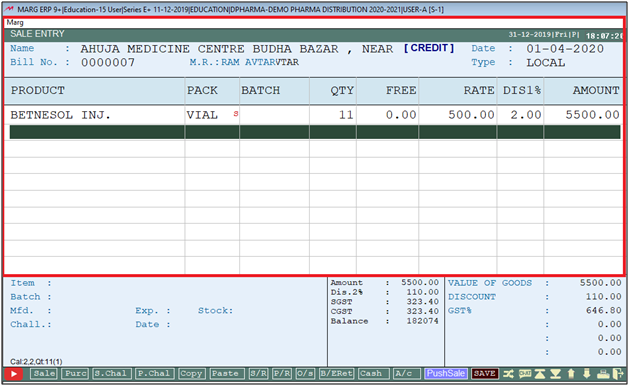
Task: Click the Type field LOCAL
Action: click(x=546, y=63)
